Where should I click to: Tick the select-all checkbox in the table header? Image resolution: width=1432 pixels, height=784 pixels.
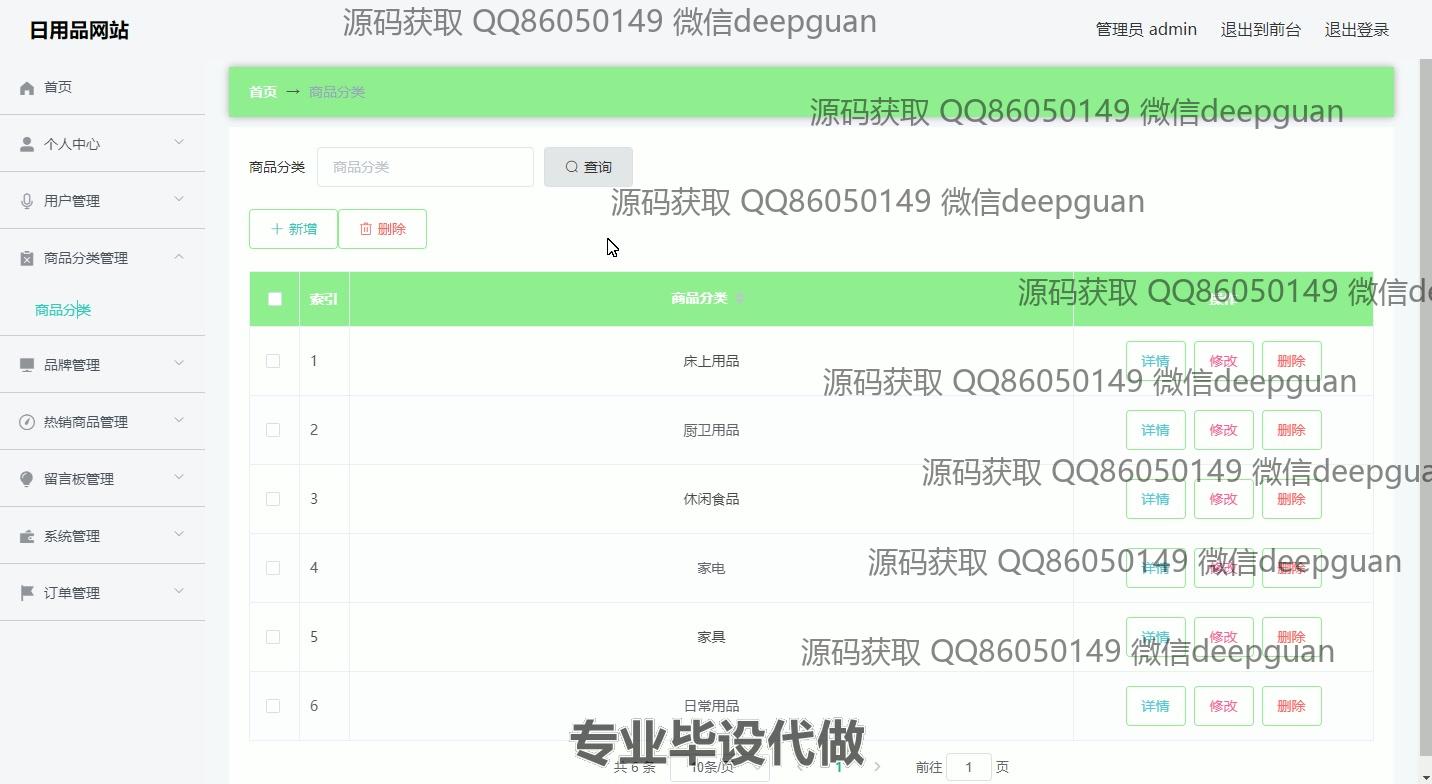(x=275, y=299)
